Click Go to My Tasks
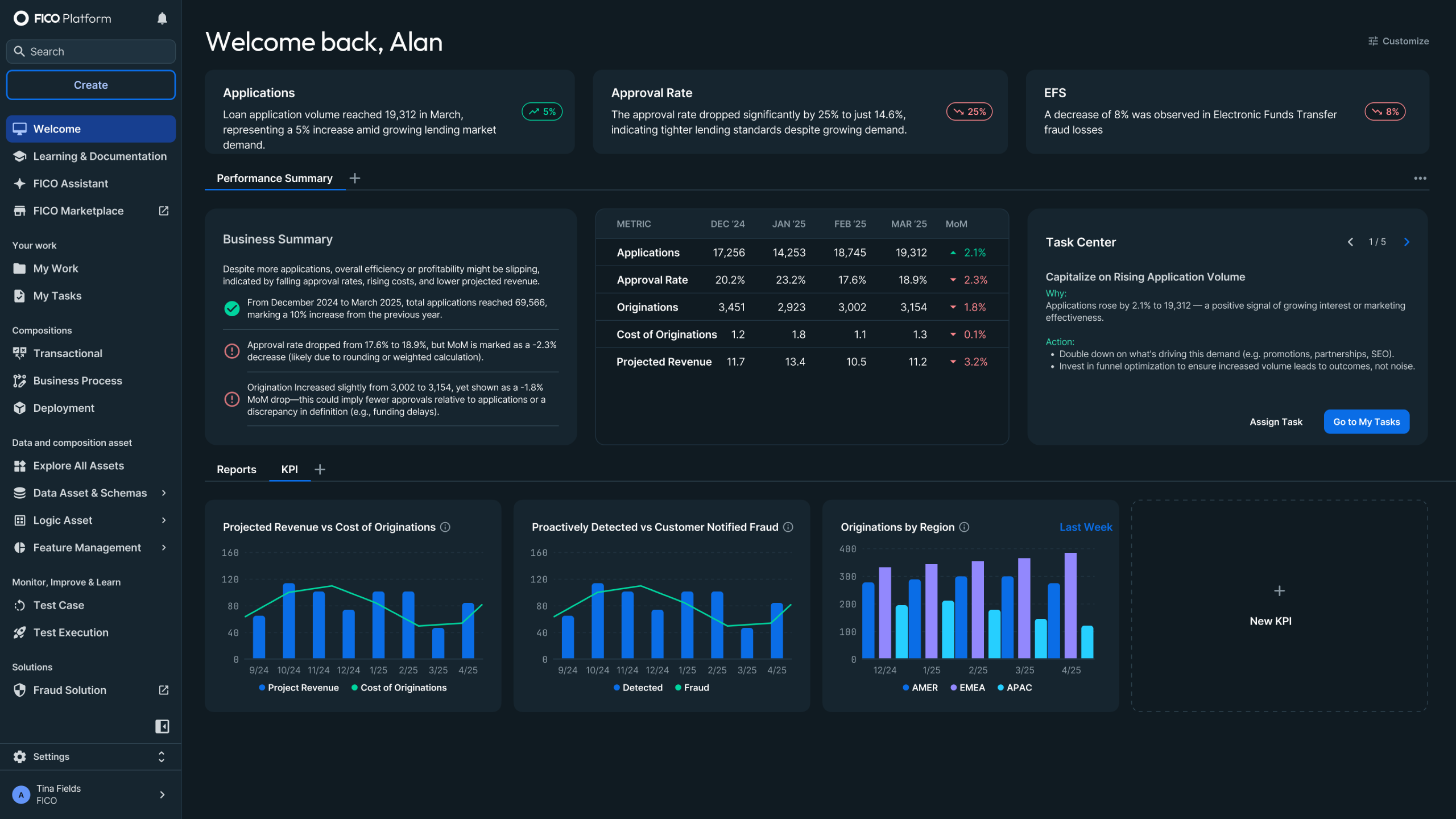This screenshot has width=1456, height=819. click(1367, 422)
